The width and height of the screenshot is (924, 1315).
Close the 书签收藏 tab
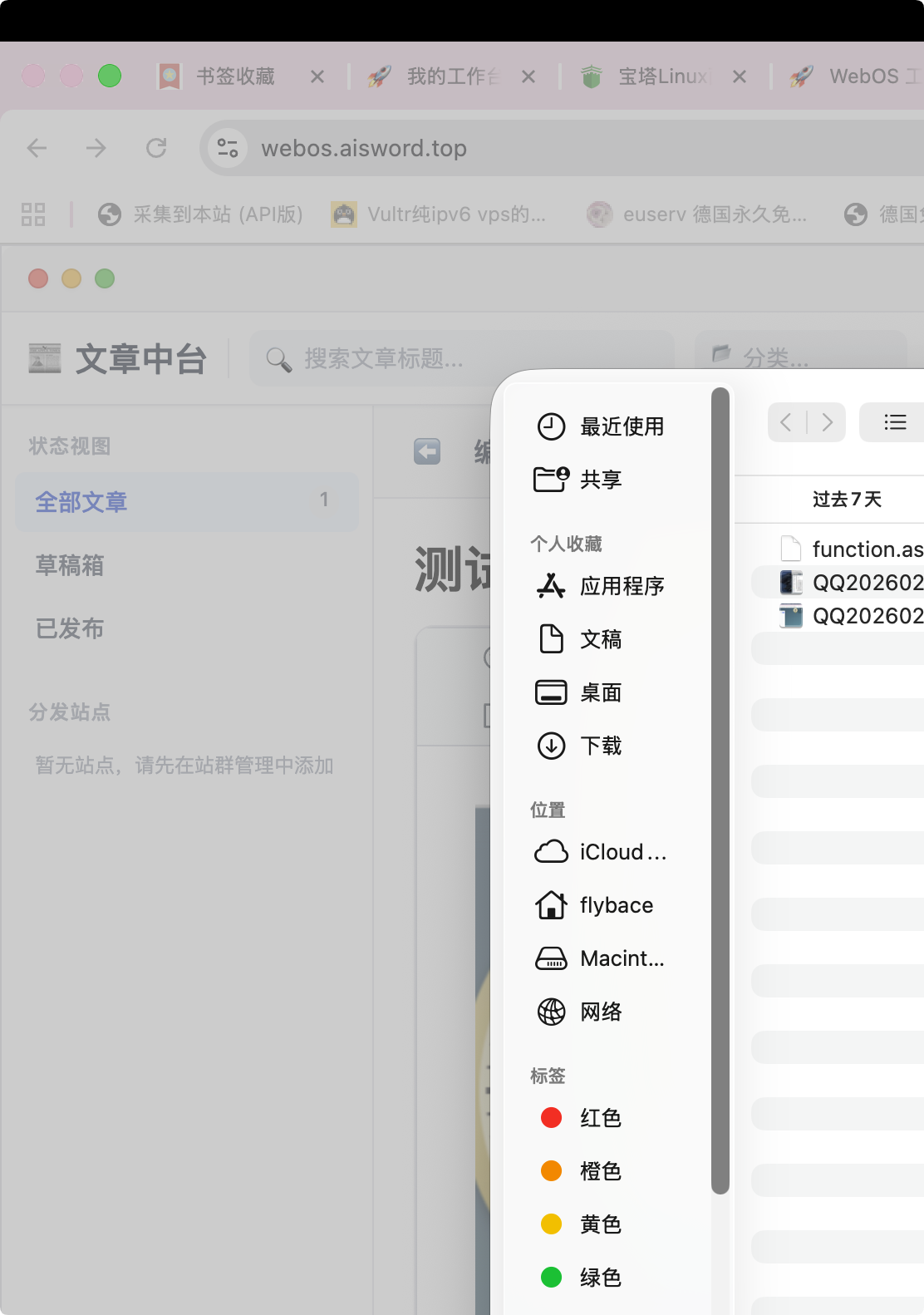(x=317, y=76)
